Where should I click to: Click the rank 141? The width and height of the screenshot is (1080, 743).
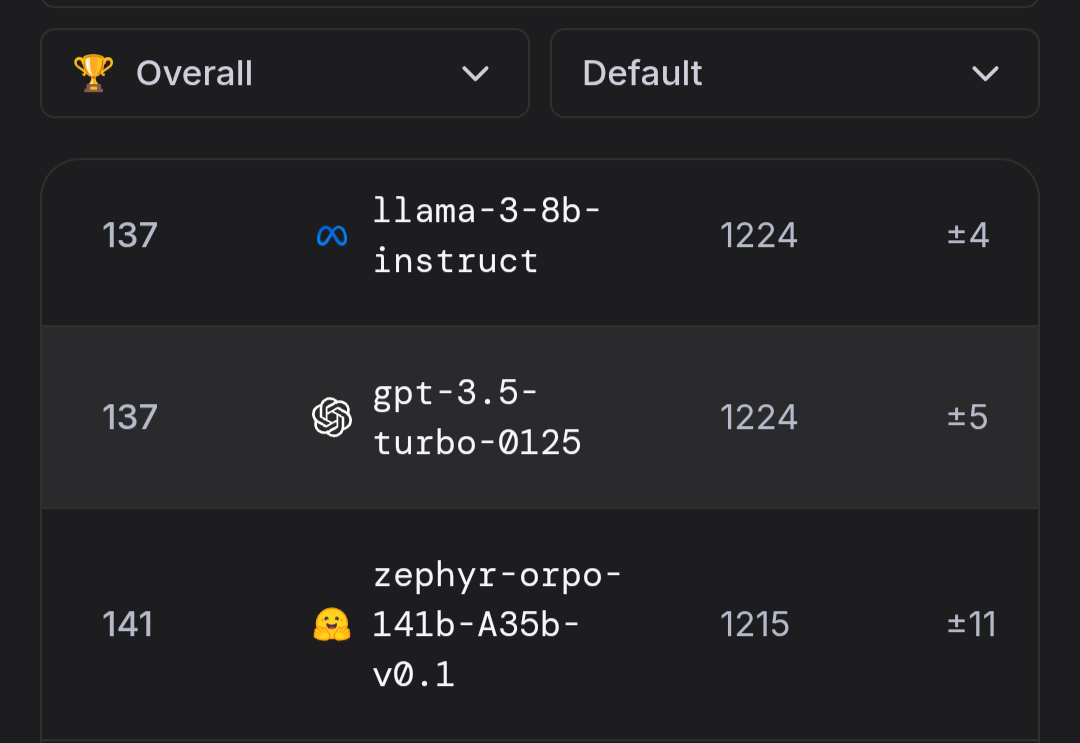pyautogui.click(x=127, y=625)
